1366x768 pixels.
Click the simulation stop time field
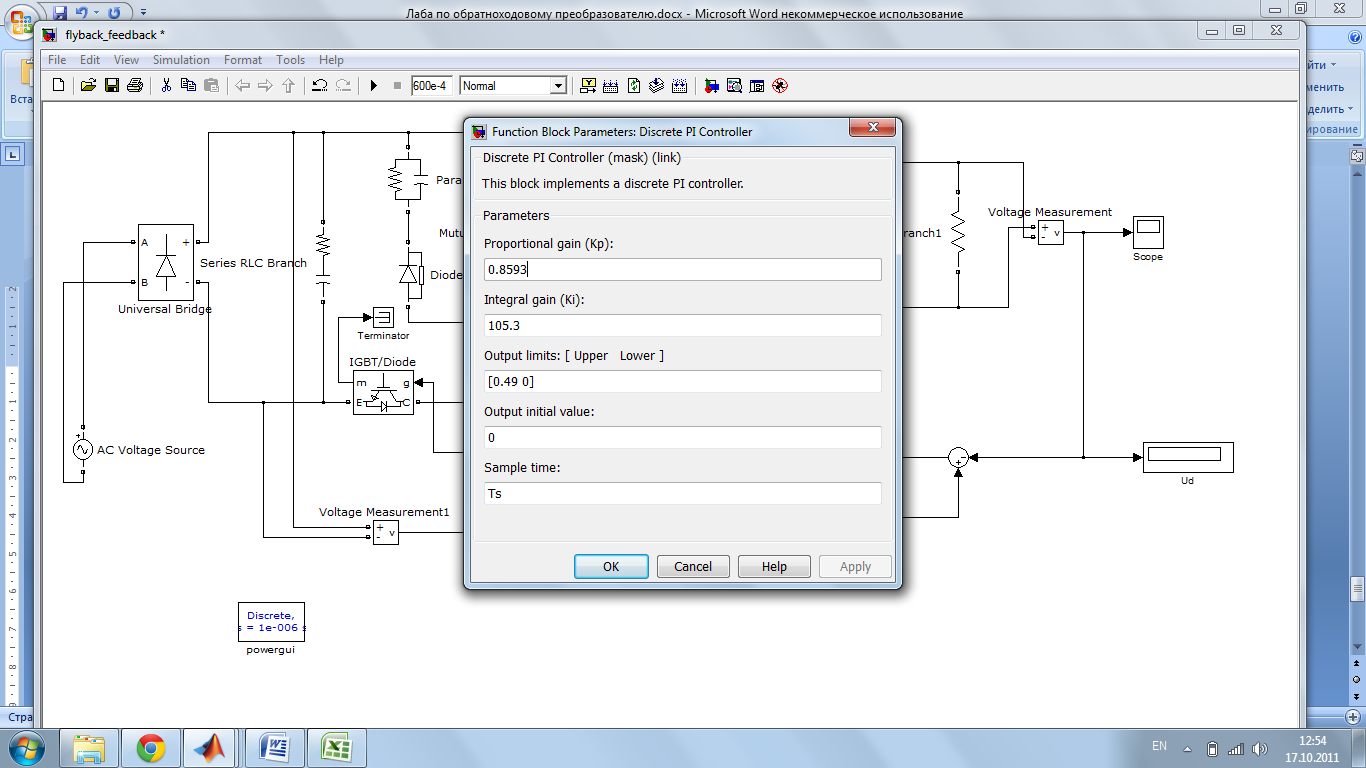coord(432,86)
